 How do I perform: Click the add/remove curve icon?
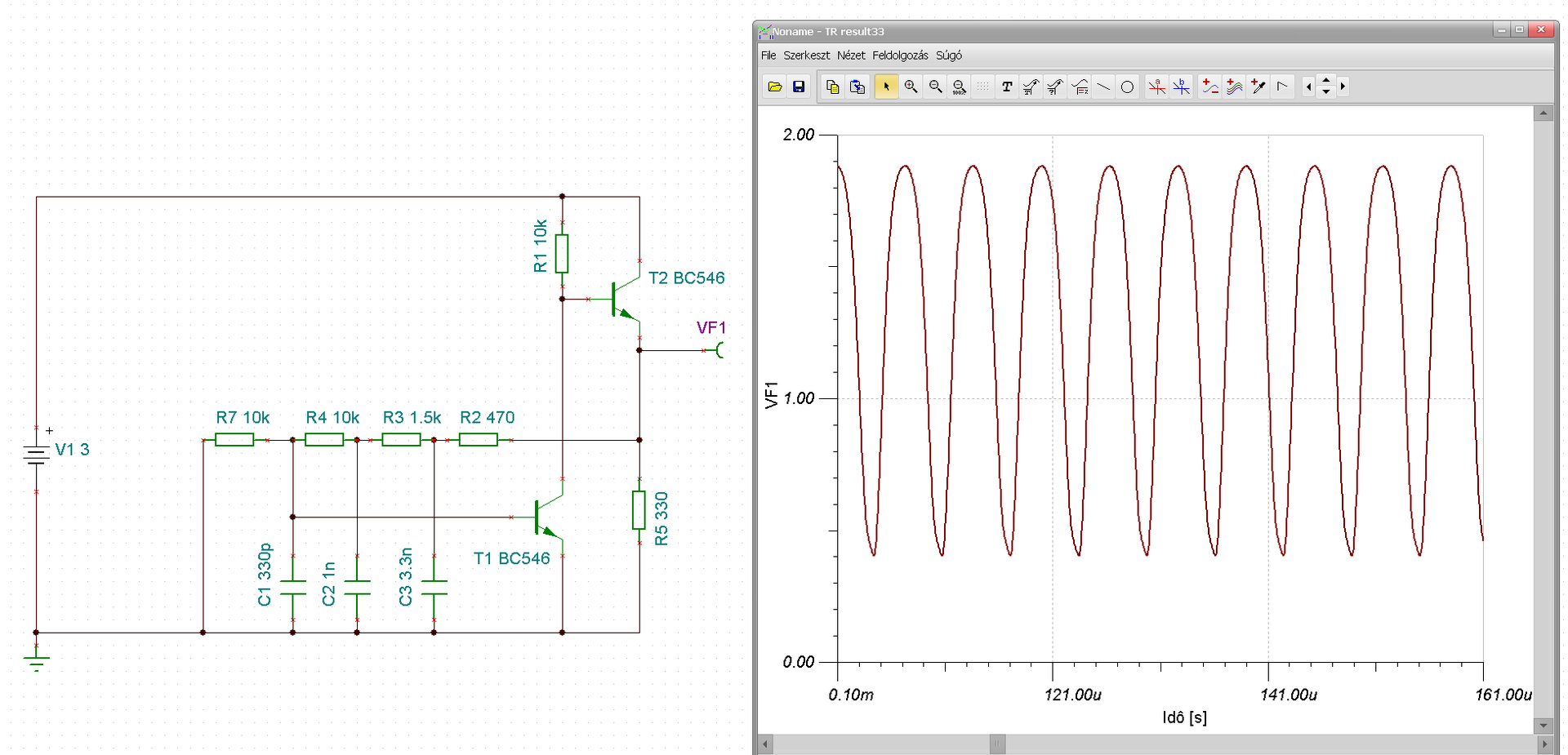1210,87
